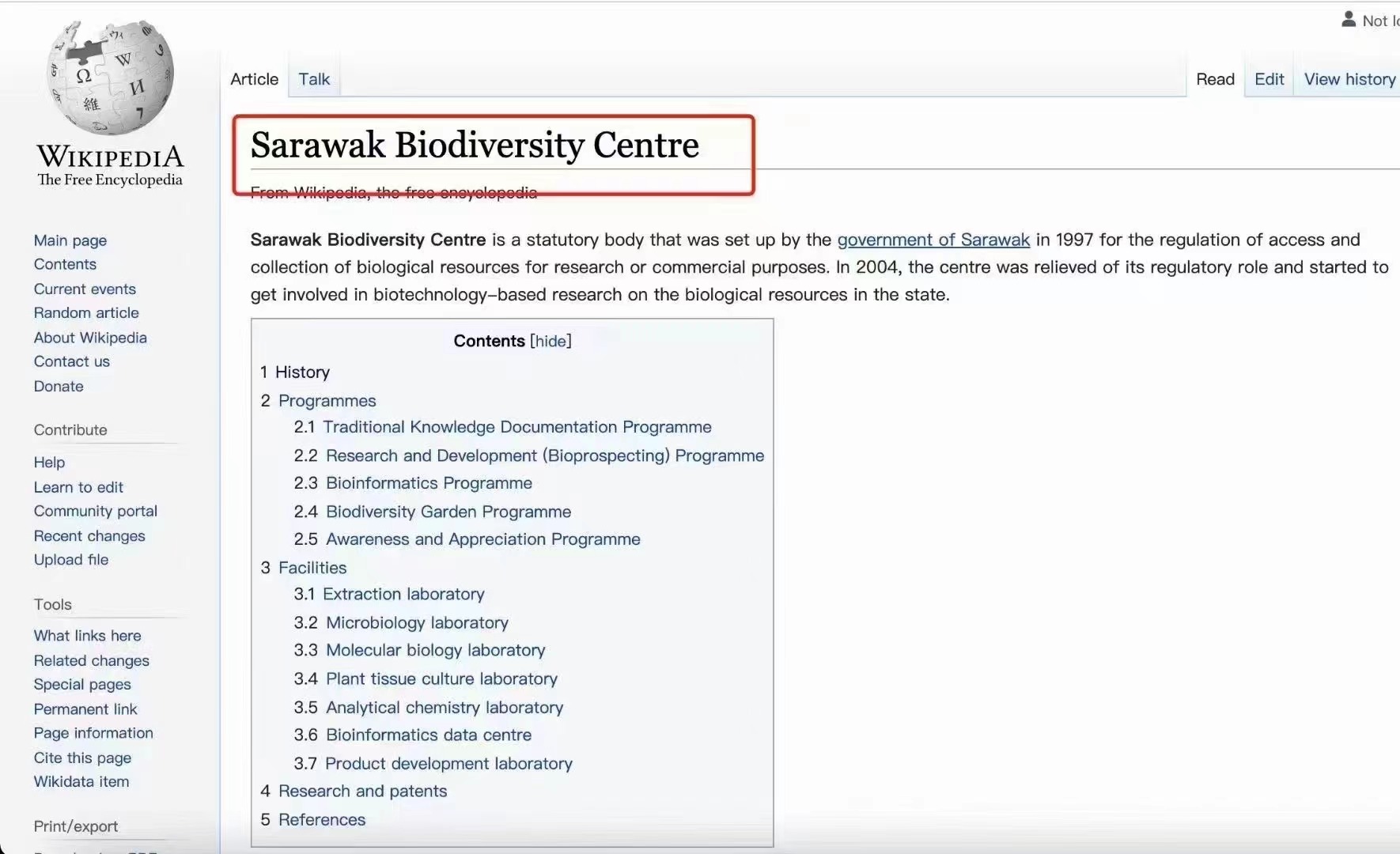Go to 3.2 Microbiology laboratory
Screen dimensions: 1400x854
(401, 622)
